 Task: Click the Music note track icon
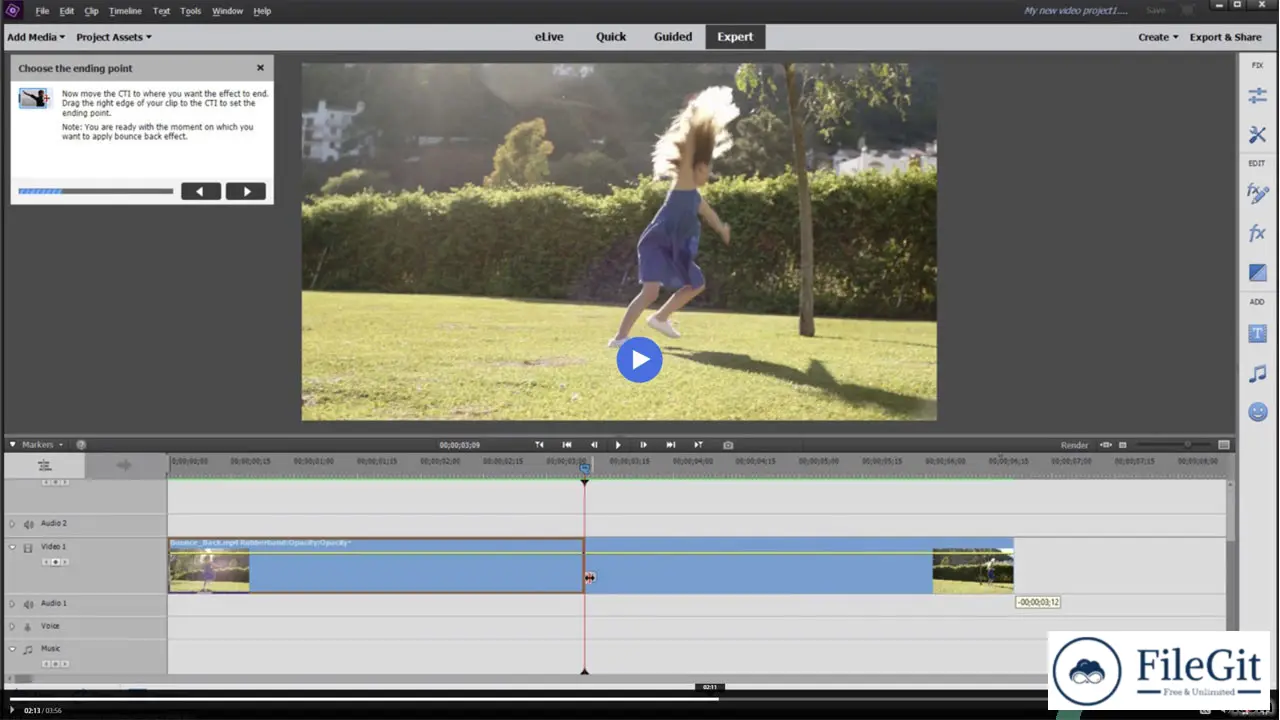point(28,649)
